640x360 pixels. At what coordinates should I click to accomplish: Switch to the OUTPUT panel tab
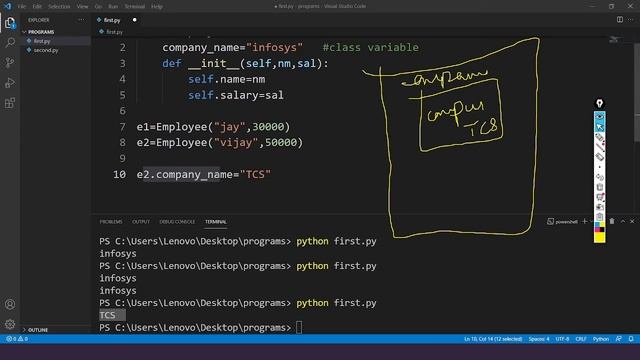point(141,222)
